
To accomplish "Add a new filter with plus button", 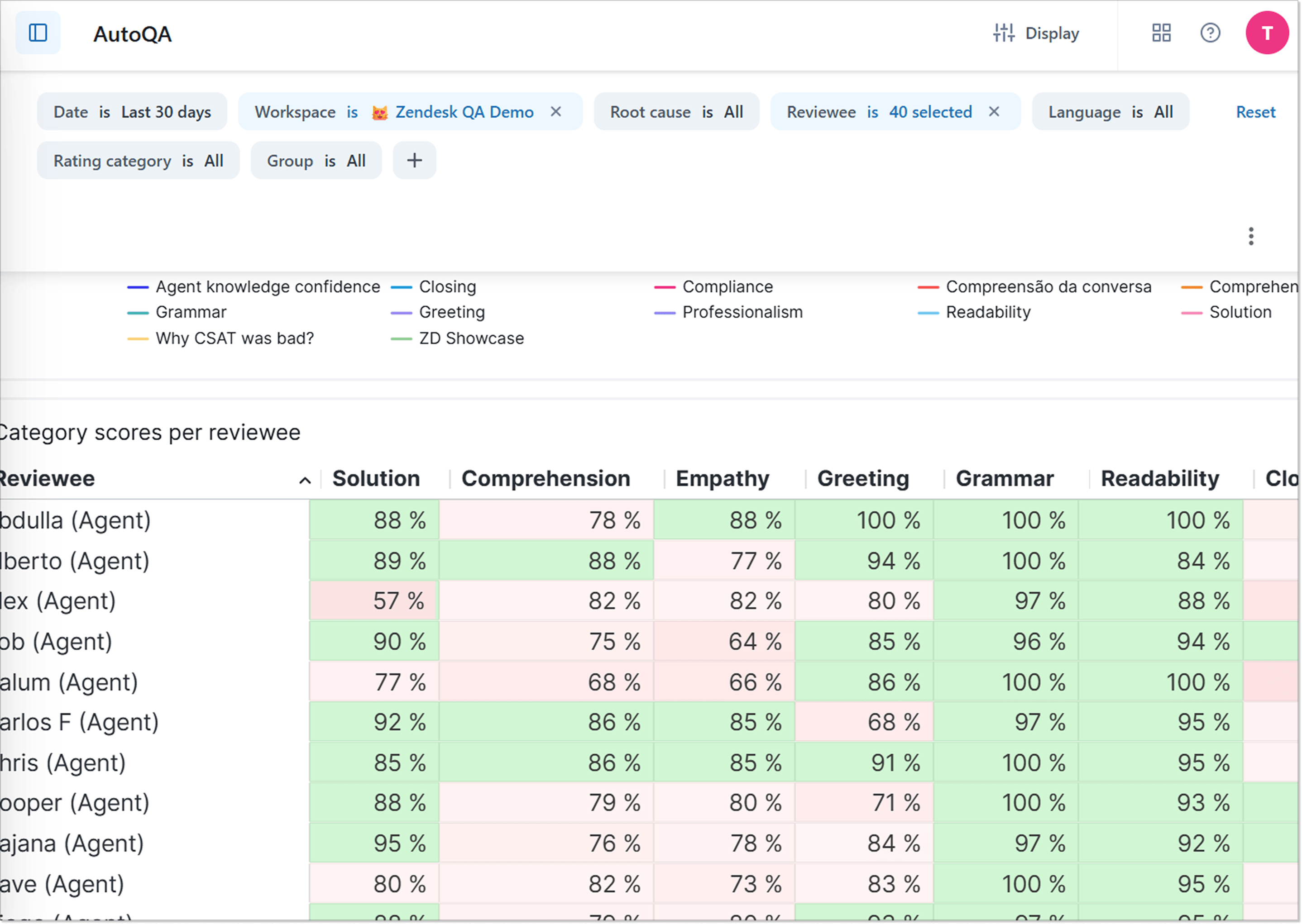I will (x=414, y=161).
